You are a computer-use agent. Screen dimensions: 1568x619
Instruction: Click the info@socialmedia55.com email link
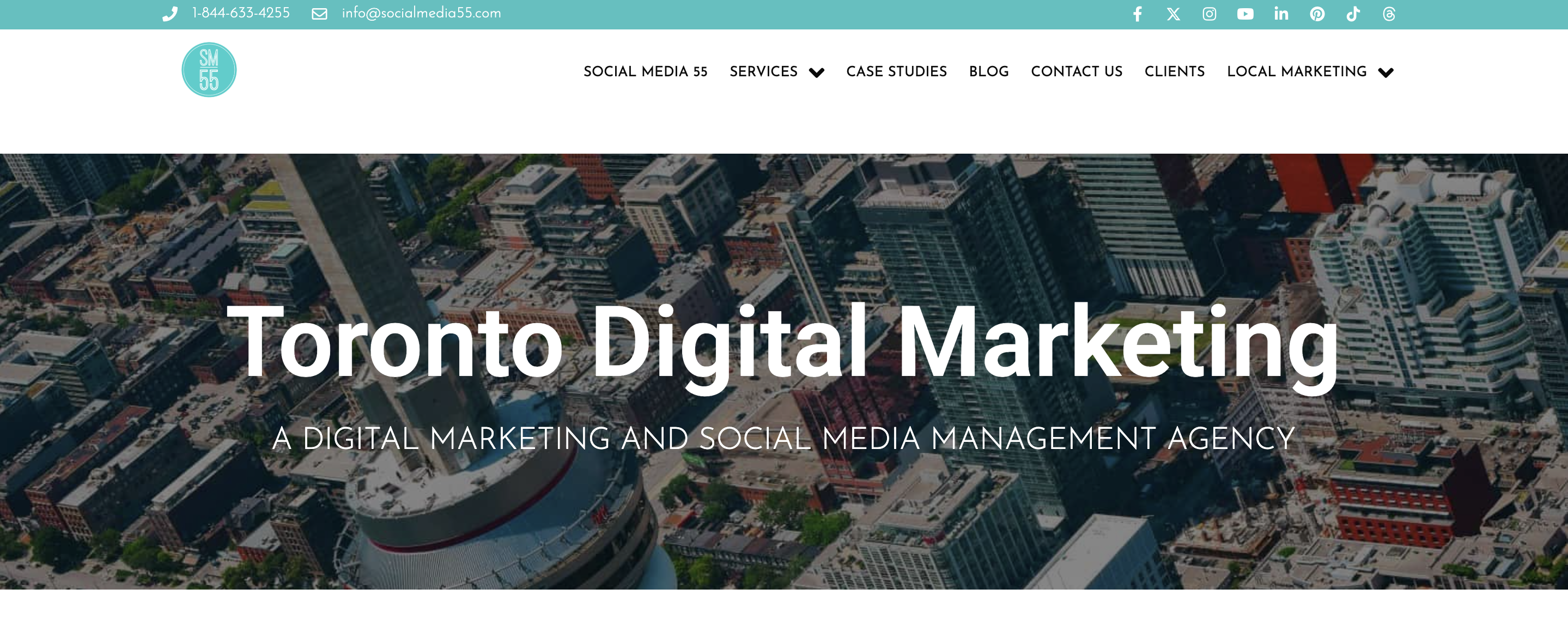tap(421, 14)
